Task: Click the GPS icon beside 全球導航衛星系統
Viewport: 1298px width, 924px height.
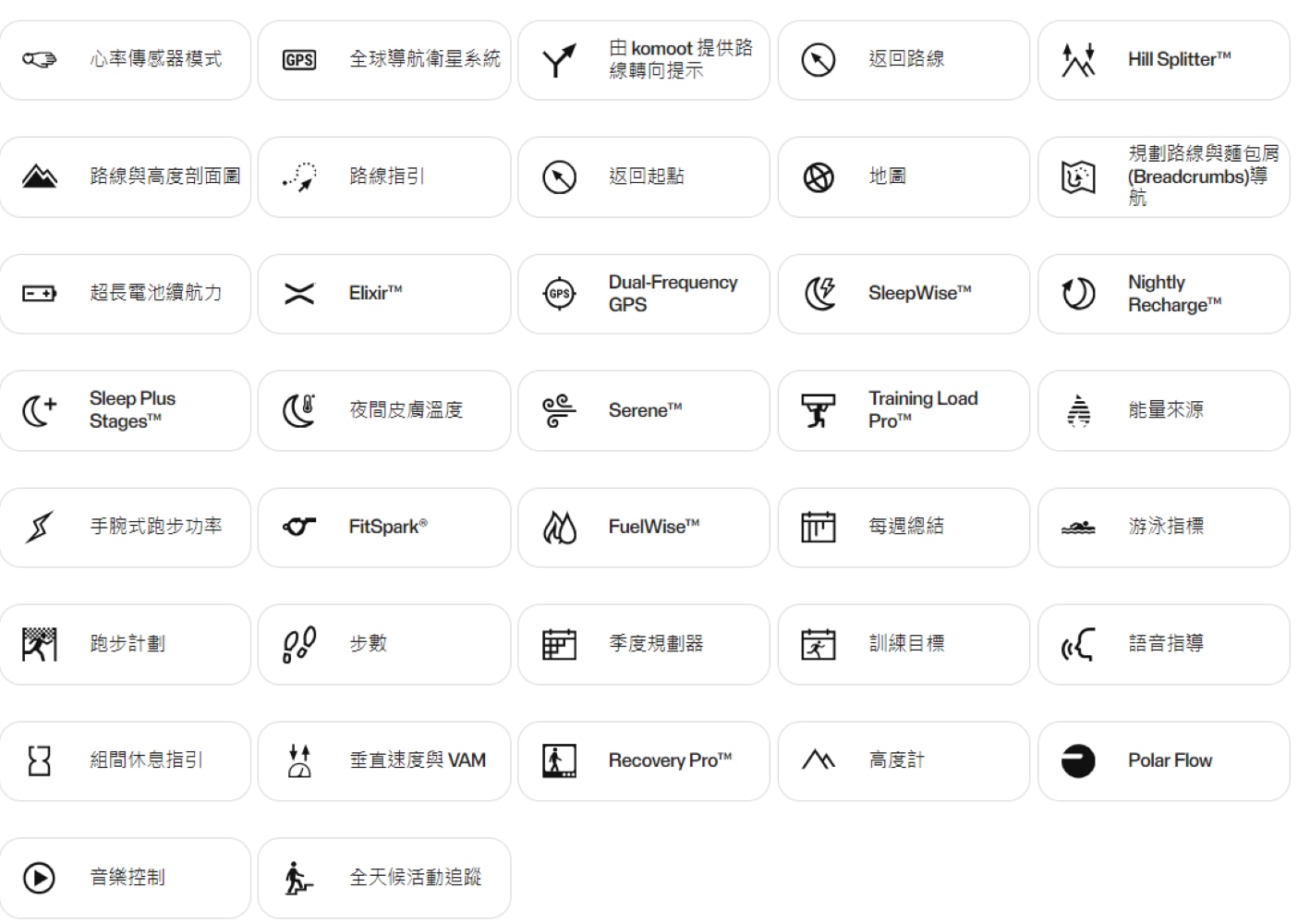Action: pyautogui.click(x=299, y=60)
